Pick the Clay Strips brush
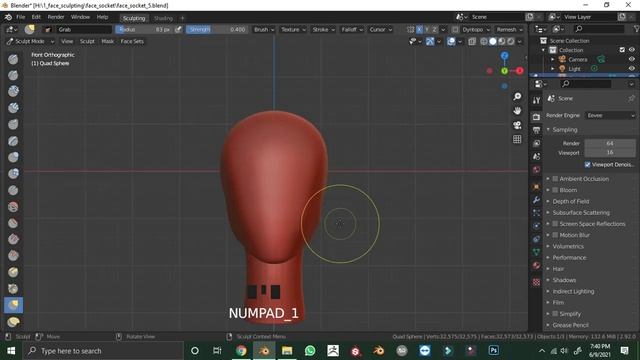640x360 pixels. 13,108
